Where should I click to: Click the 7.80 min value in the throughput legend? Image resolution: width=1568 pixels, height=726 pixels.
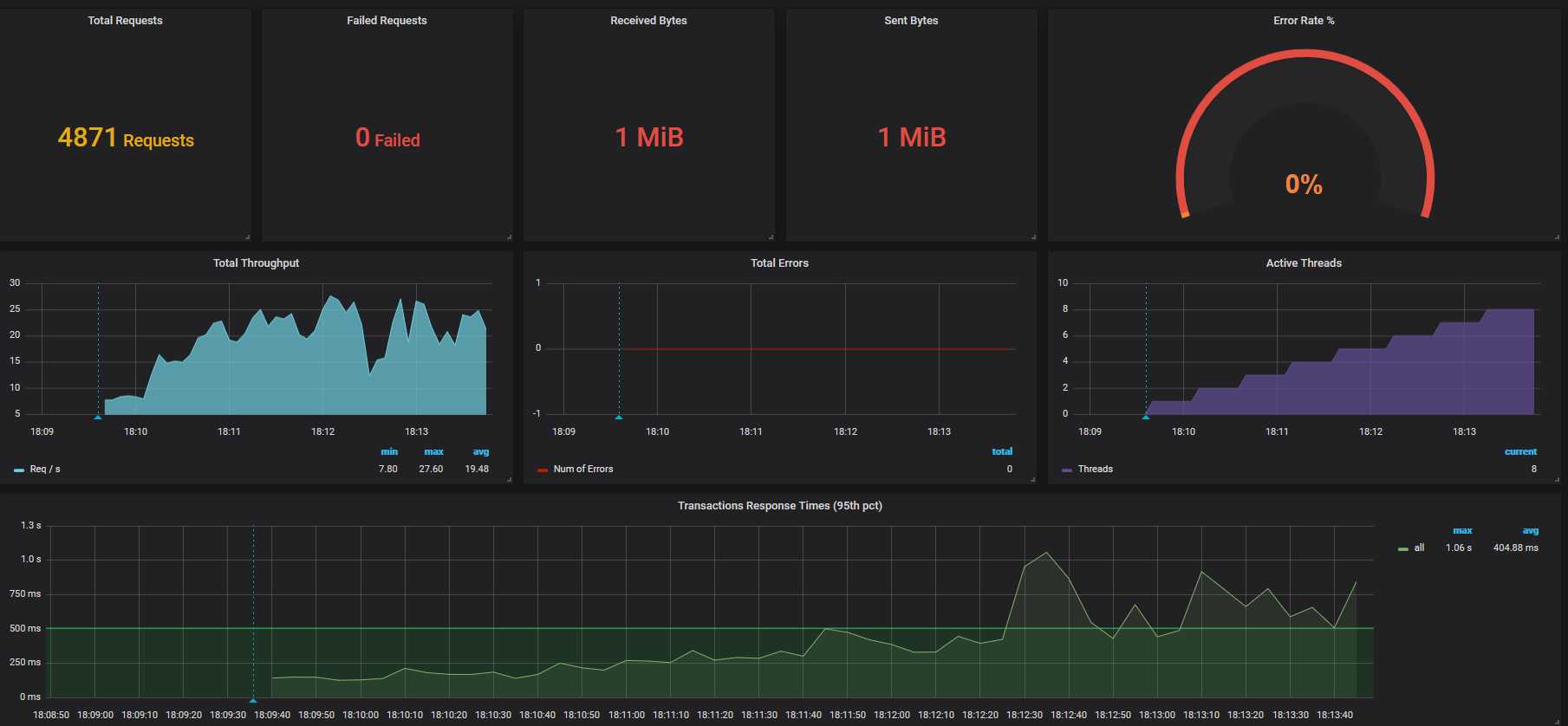click(388, 470)
